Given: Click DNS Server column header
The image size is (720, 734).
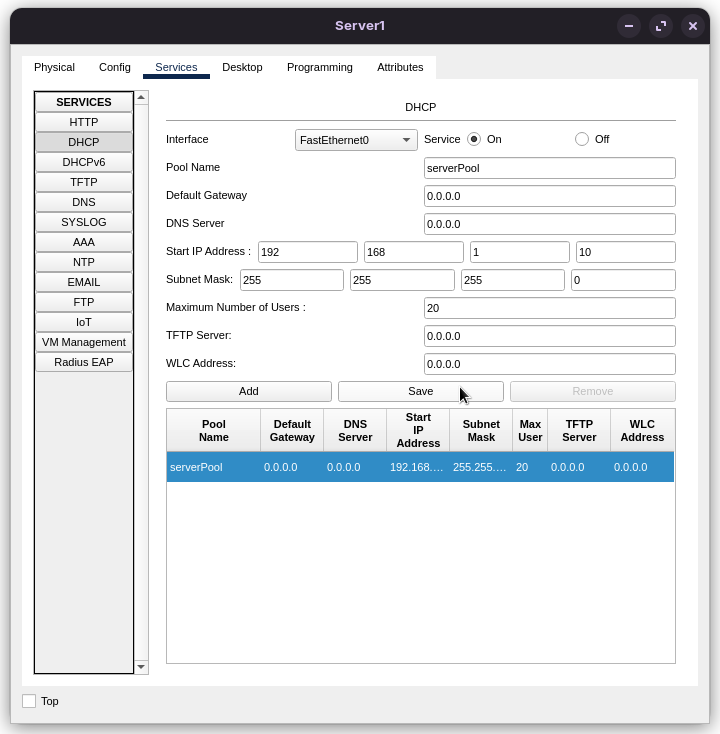Looking at the screenshot, I should [x=355, y=431].
